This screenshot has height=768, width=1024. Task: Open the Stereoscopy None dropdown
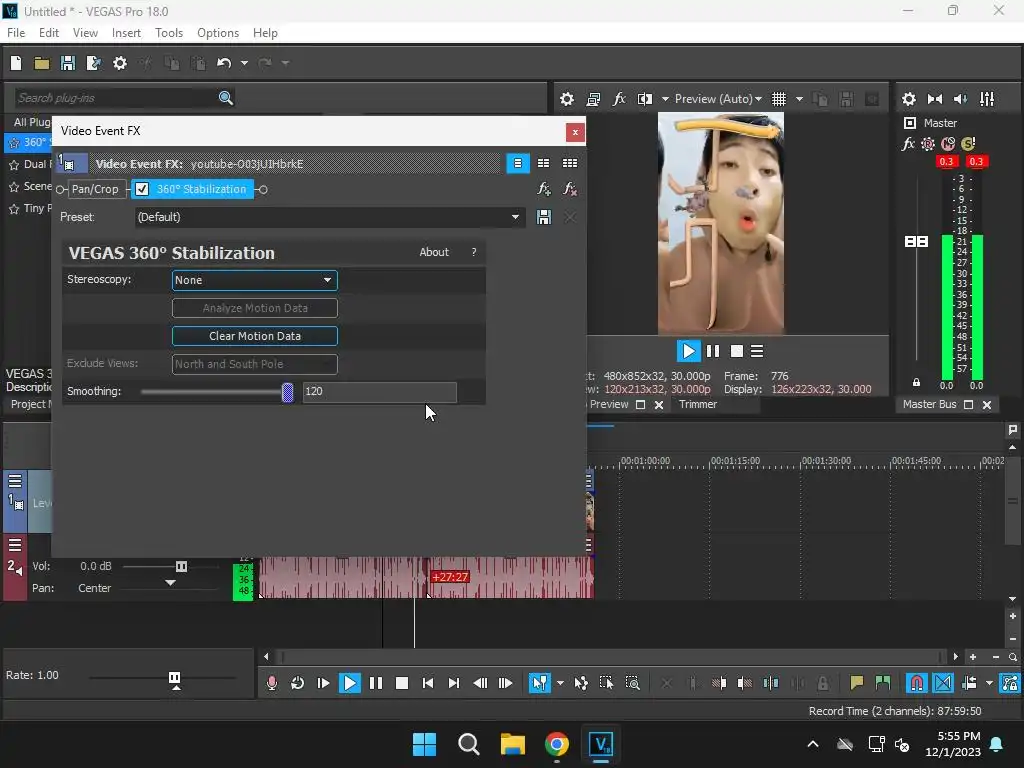pos(255,280)
